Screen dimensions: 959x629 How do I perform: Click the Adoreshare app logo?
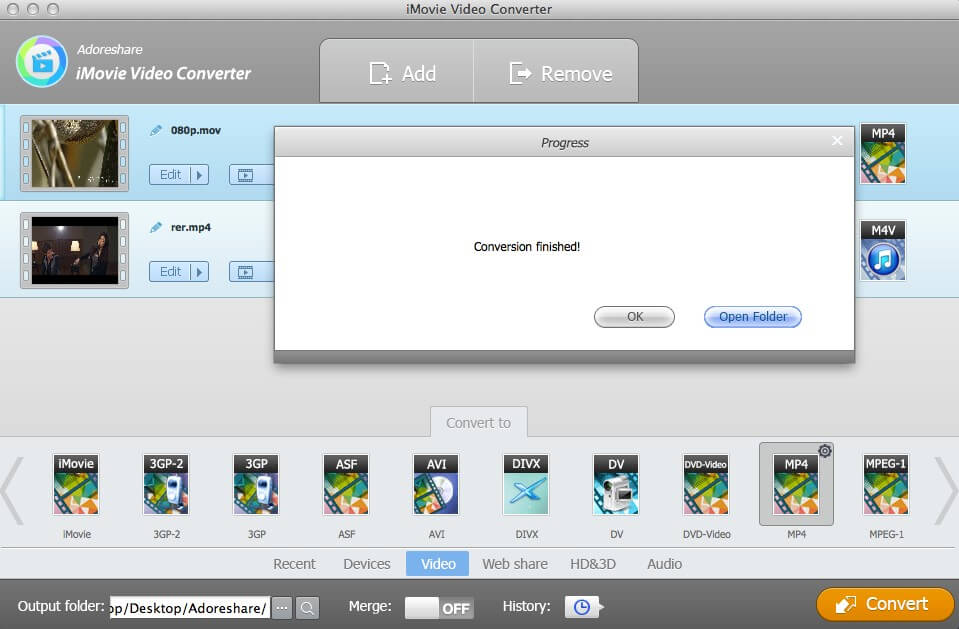pos(42,61)
